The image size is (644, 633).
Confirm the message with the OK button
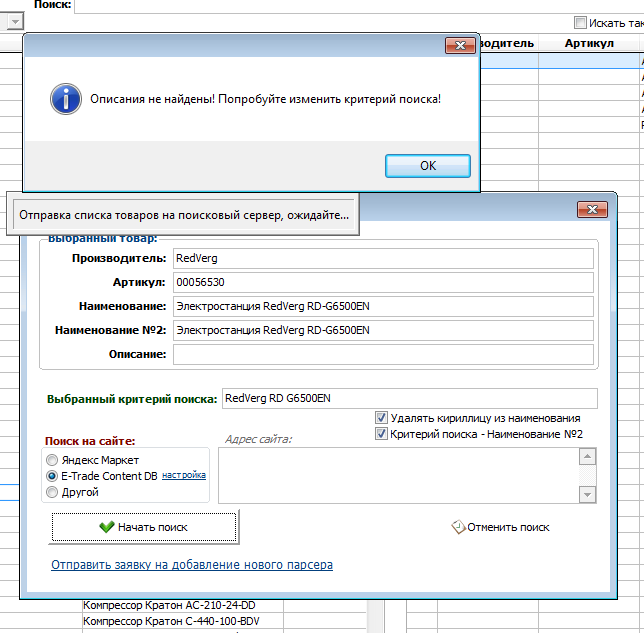coord(428,166)
